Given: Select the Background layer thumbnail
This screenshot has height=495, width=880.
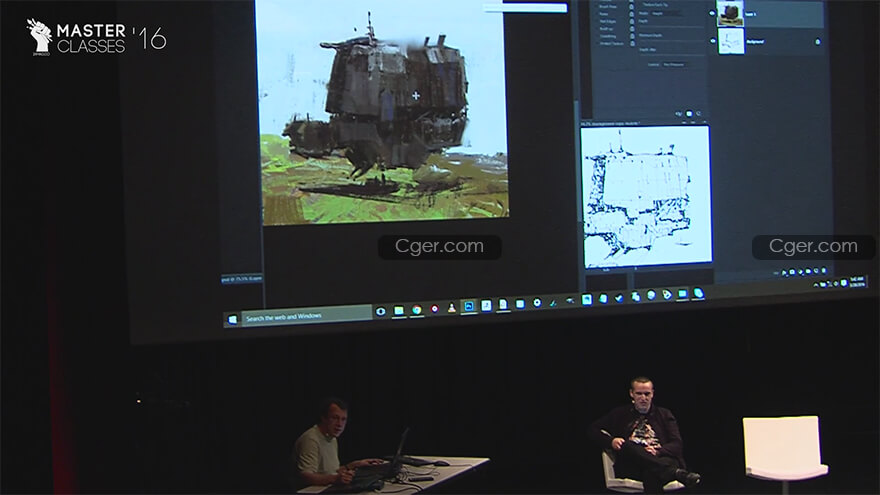Looking at the screenshot, I should click(731, 41).
